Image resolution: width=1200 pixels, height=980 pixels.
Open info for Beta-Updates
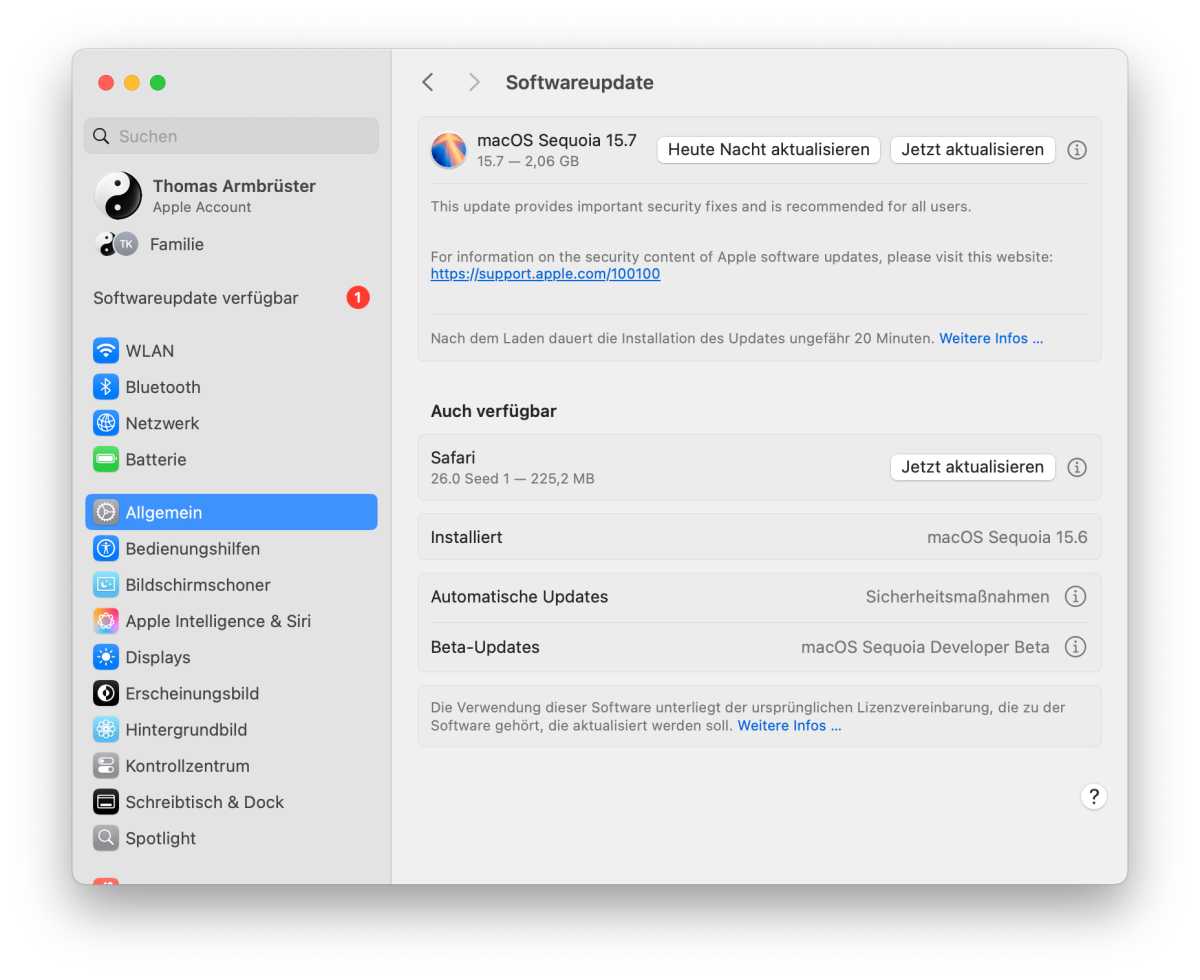click(x=1075, y=647)
